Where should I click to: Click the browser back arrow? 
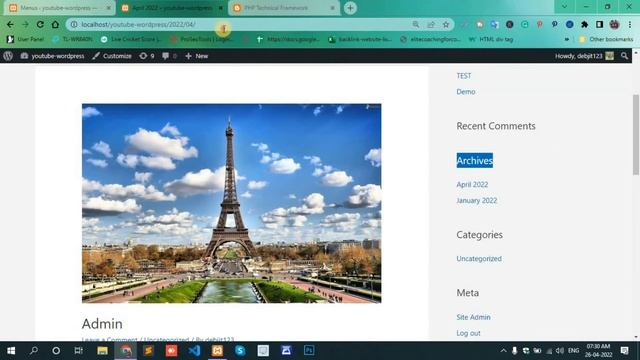click(x=10, y=24)
